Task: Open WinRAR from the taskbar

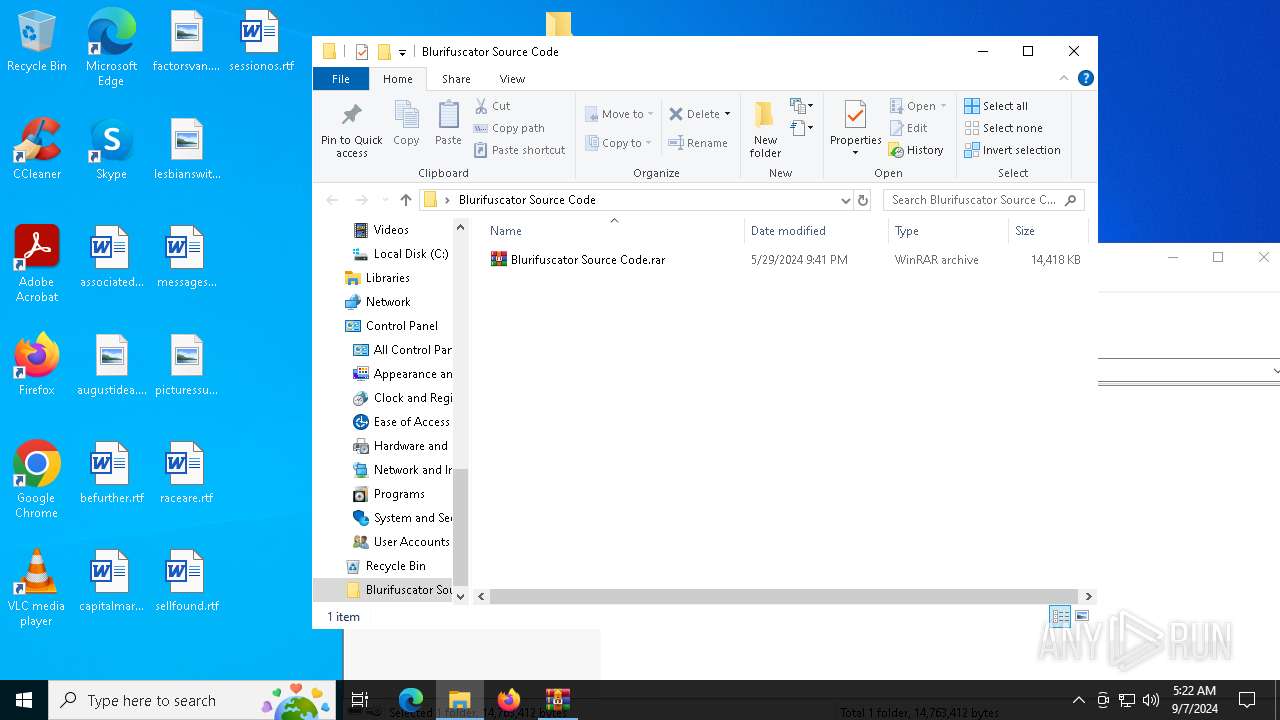Action: pos(558,700)
